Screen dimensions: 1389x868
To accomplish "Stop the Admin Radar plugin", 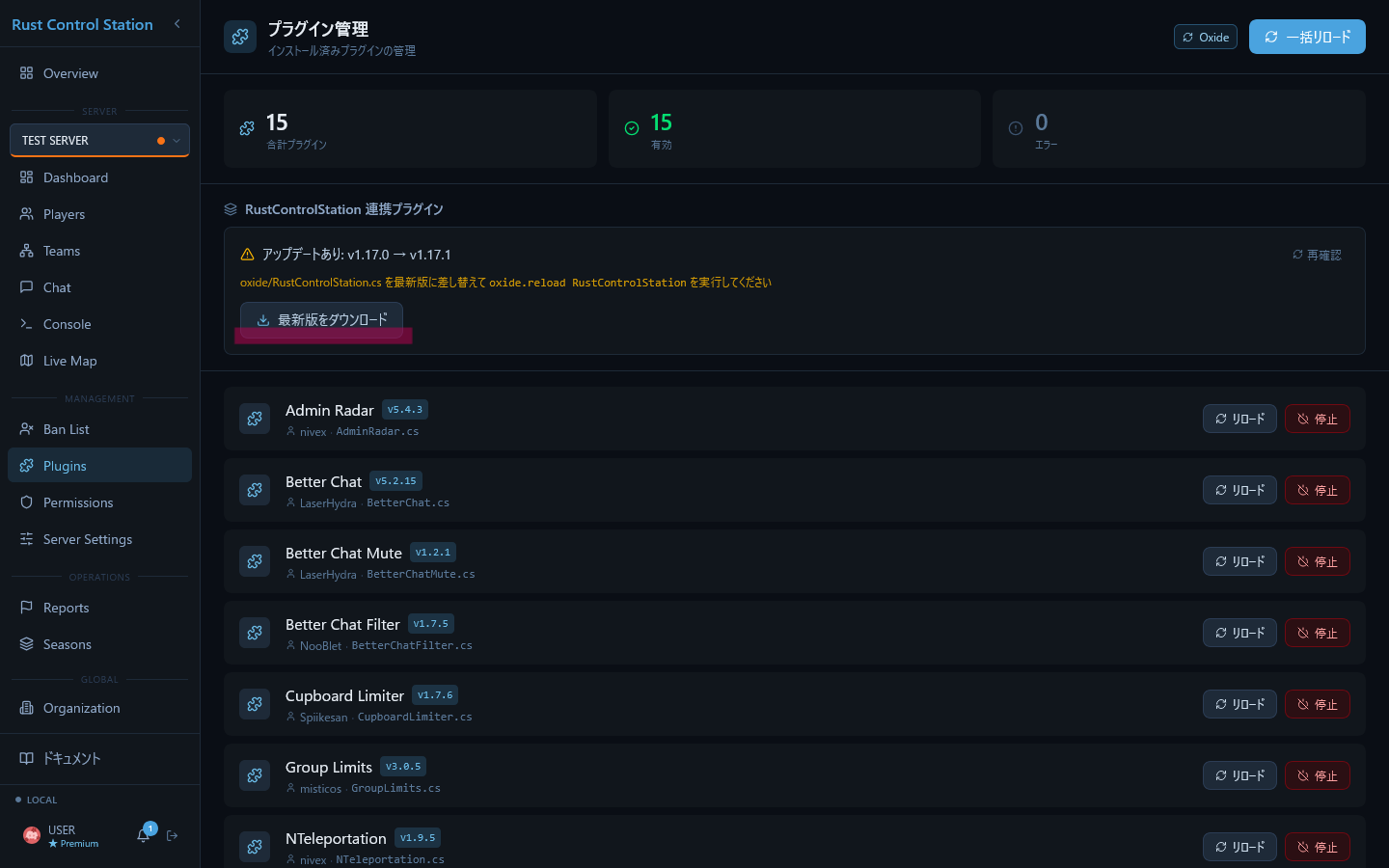I will tap(1318, 419).
